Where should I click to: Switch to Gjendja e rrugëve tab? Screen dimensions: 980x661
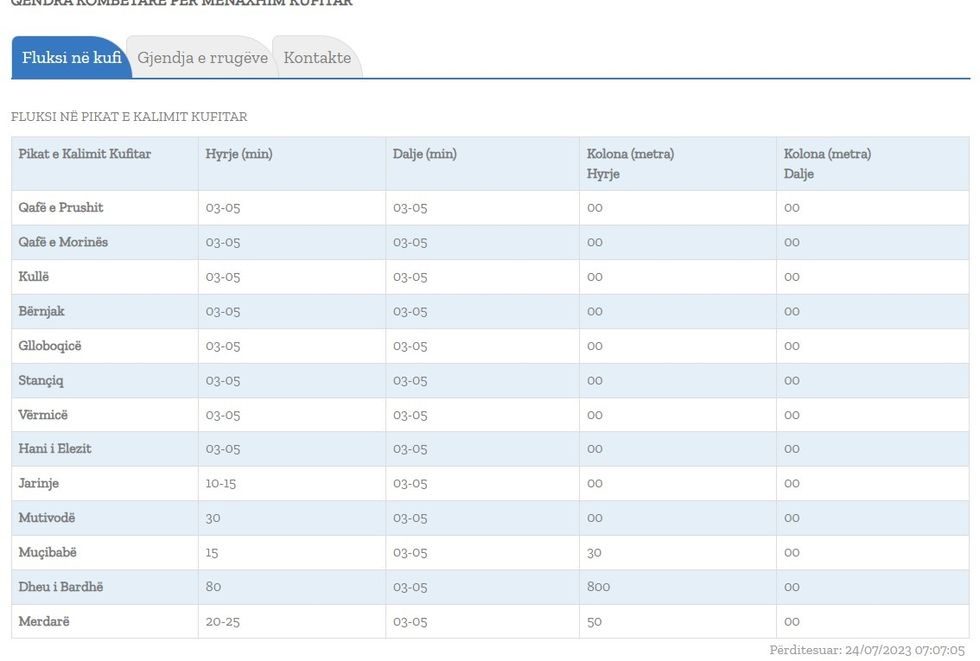202,58
